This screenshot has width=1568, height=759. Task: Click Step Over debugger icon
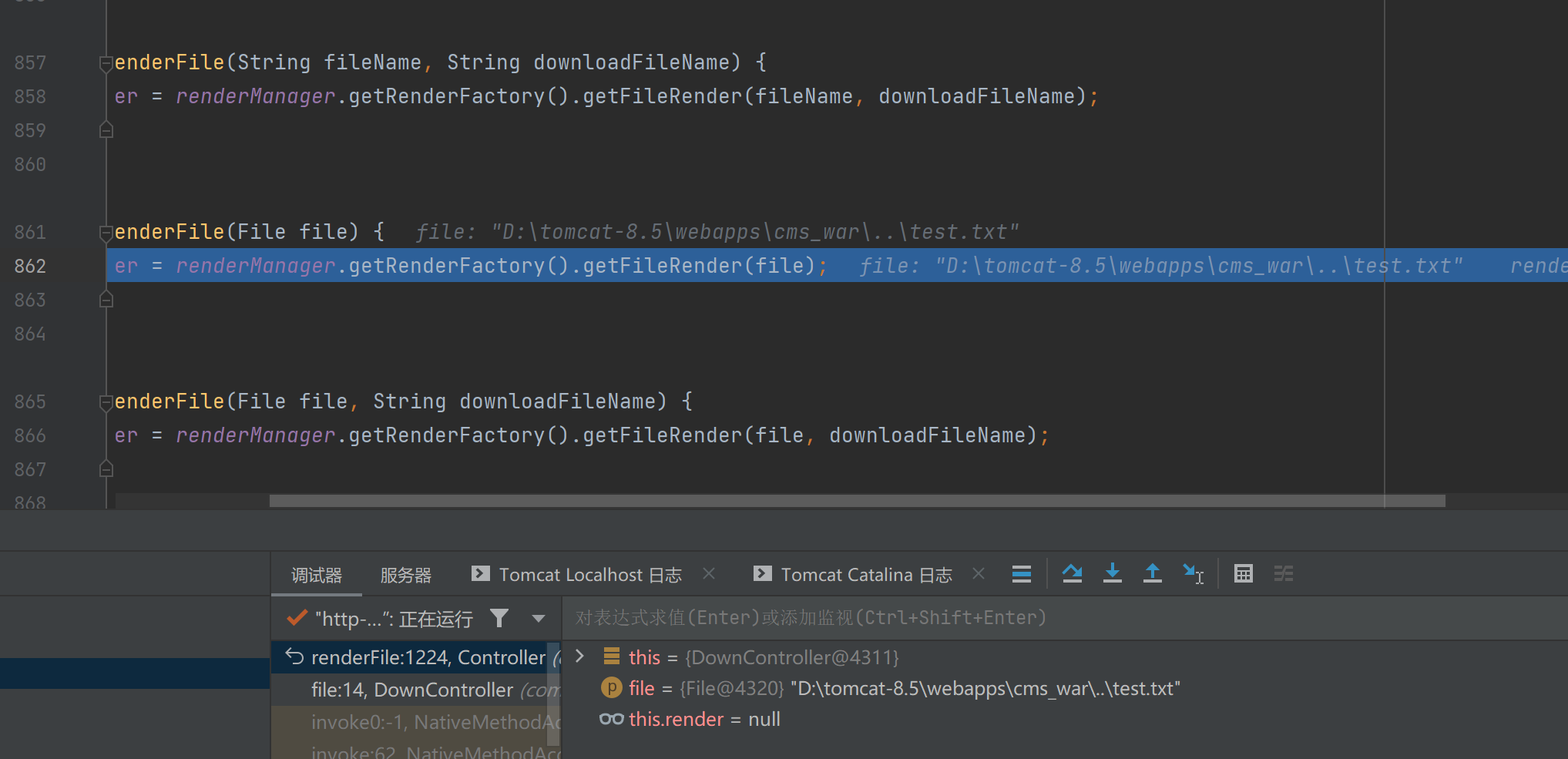[x=1072, y=574]
